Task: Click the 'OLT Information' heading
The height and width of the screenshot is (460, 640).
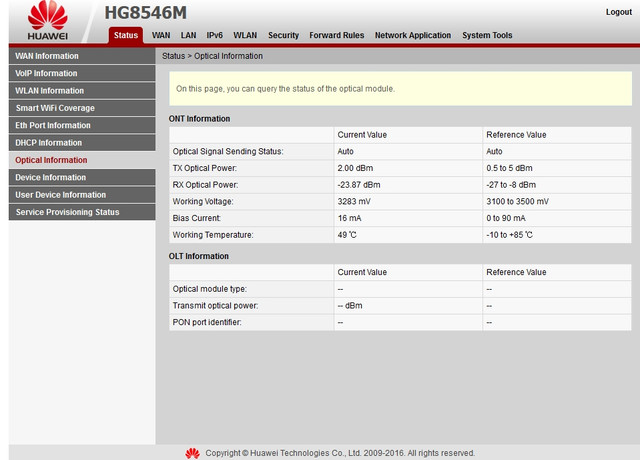Action: 198,256
